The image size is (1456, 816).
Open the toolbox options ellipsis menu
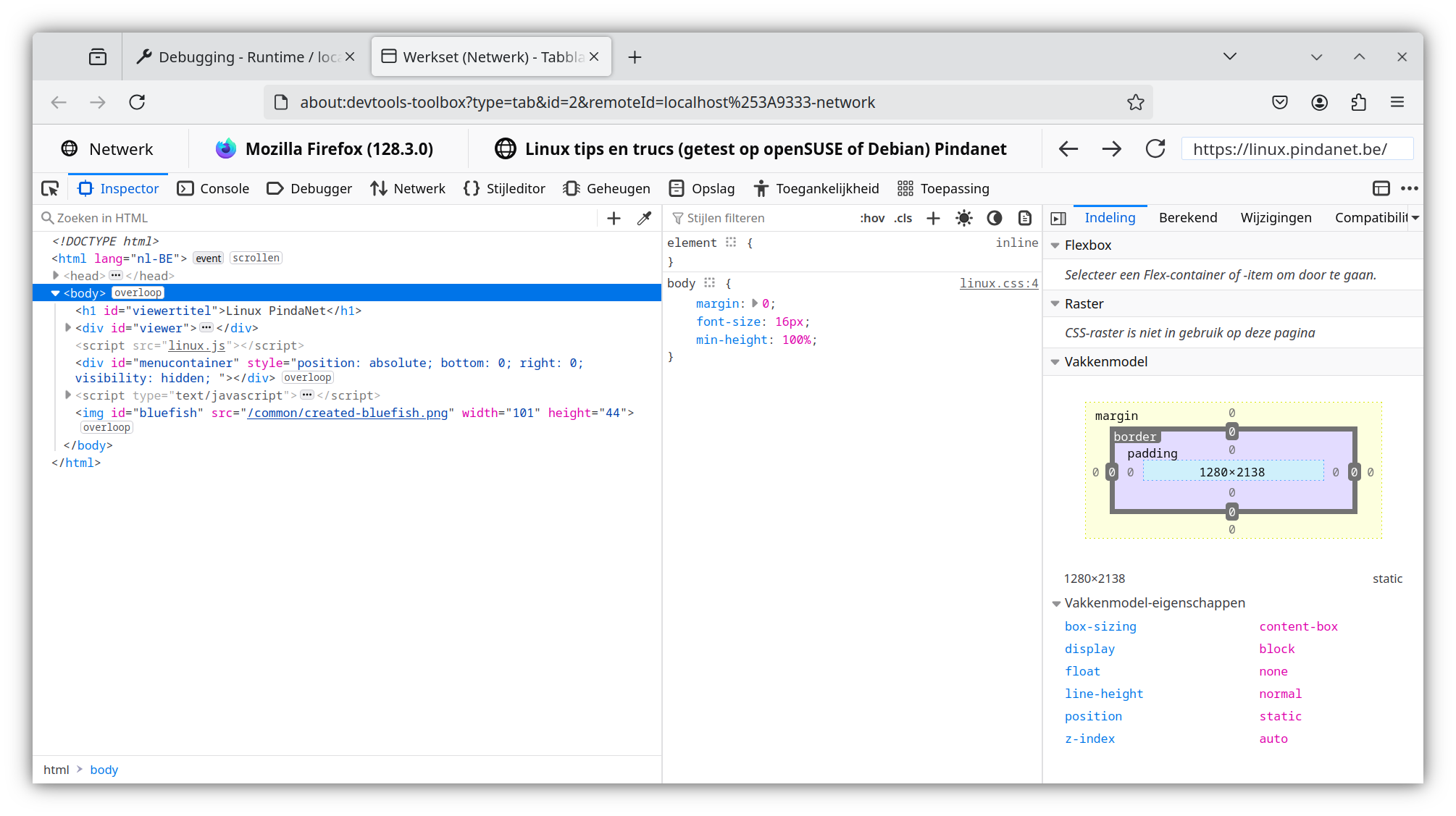[1409, 188]
